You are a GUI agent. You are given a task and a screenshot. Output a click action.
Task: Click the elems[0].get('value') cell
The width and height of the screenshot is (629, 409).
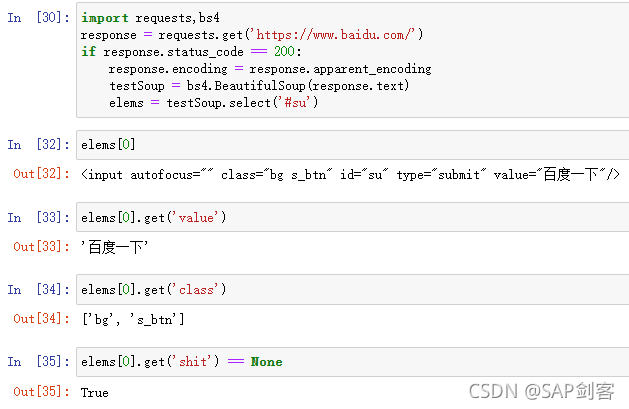click(x=353, y=217)
